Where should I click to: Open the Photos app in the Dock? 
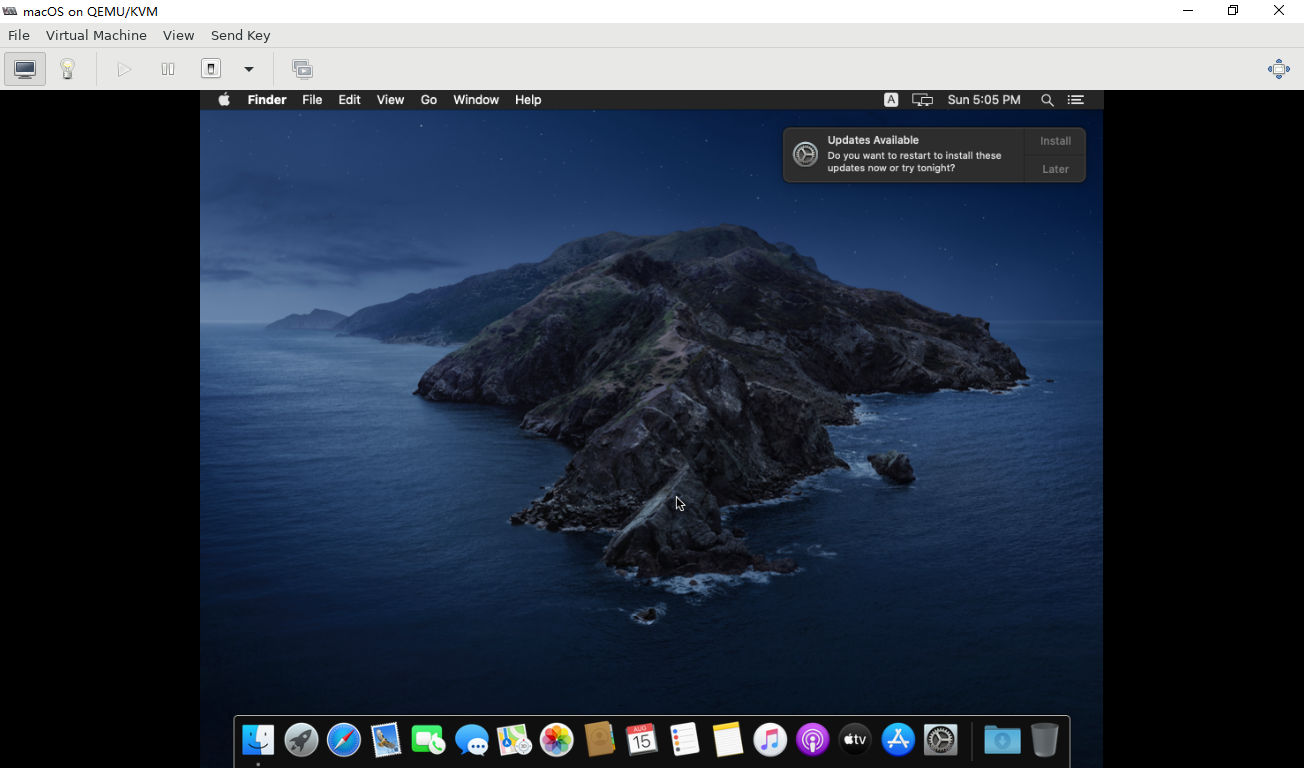coord(556,740)
